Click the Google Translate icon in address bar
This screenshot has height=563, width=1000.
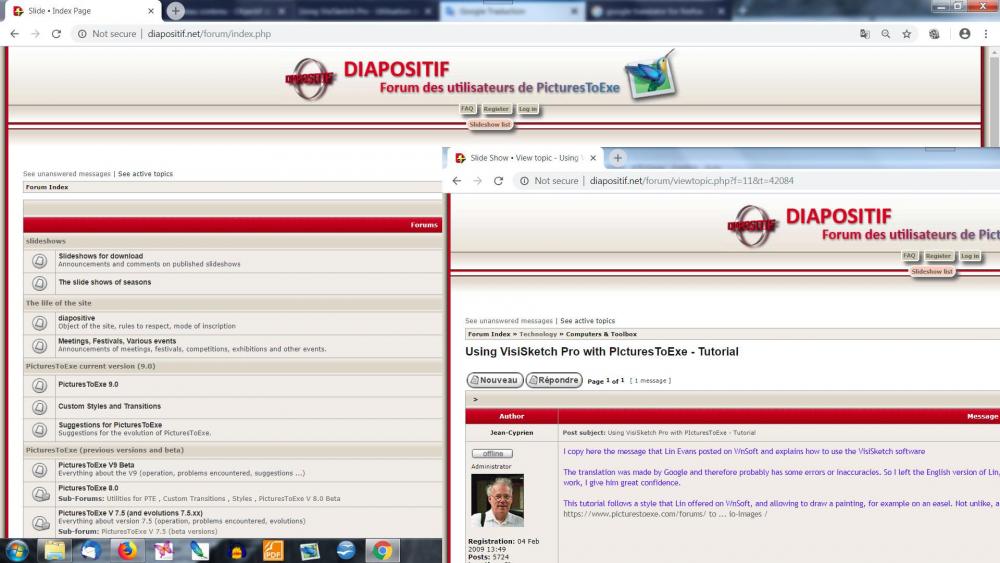click(865, 34)
